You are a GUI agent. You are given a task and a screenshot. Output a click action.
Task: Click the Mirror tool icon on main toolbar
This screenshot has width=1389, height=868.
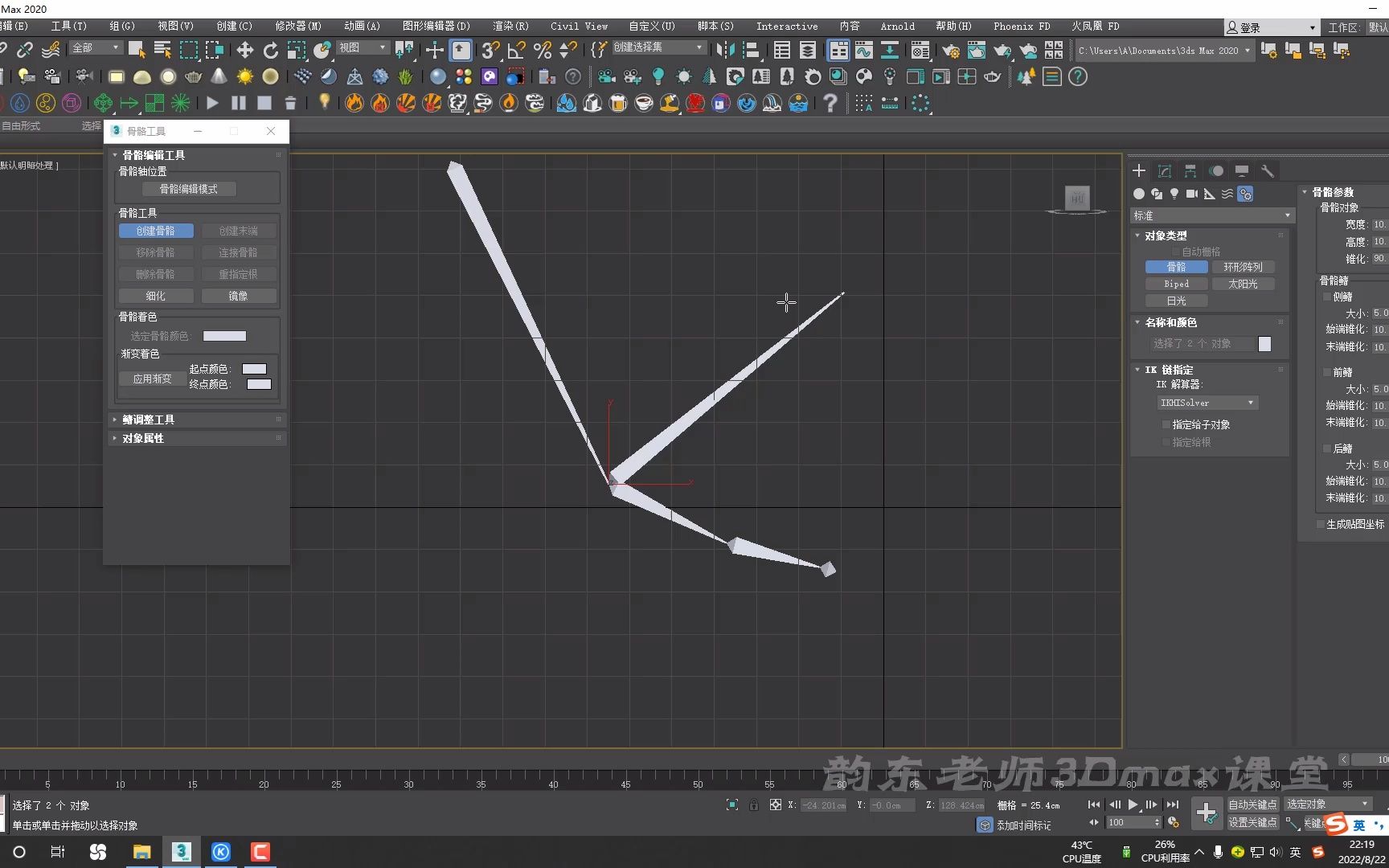coord(726,50)
